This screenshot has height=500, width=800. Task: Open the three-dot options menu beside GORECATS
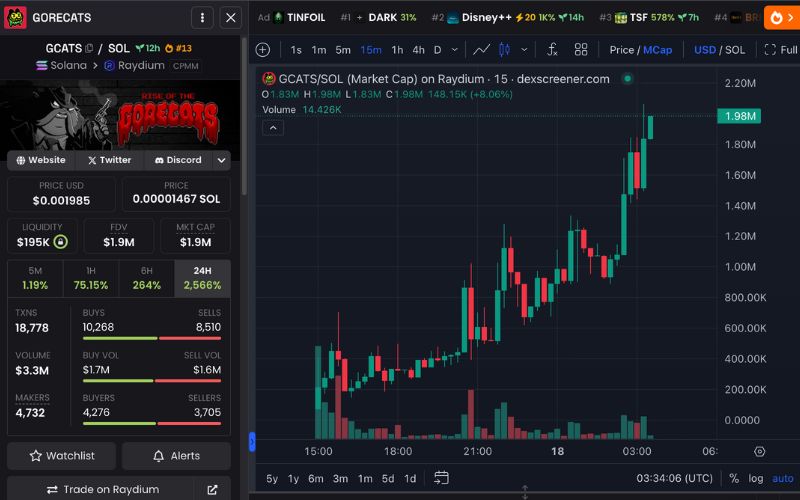(202, 18)
